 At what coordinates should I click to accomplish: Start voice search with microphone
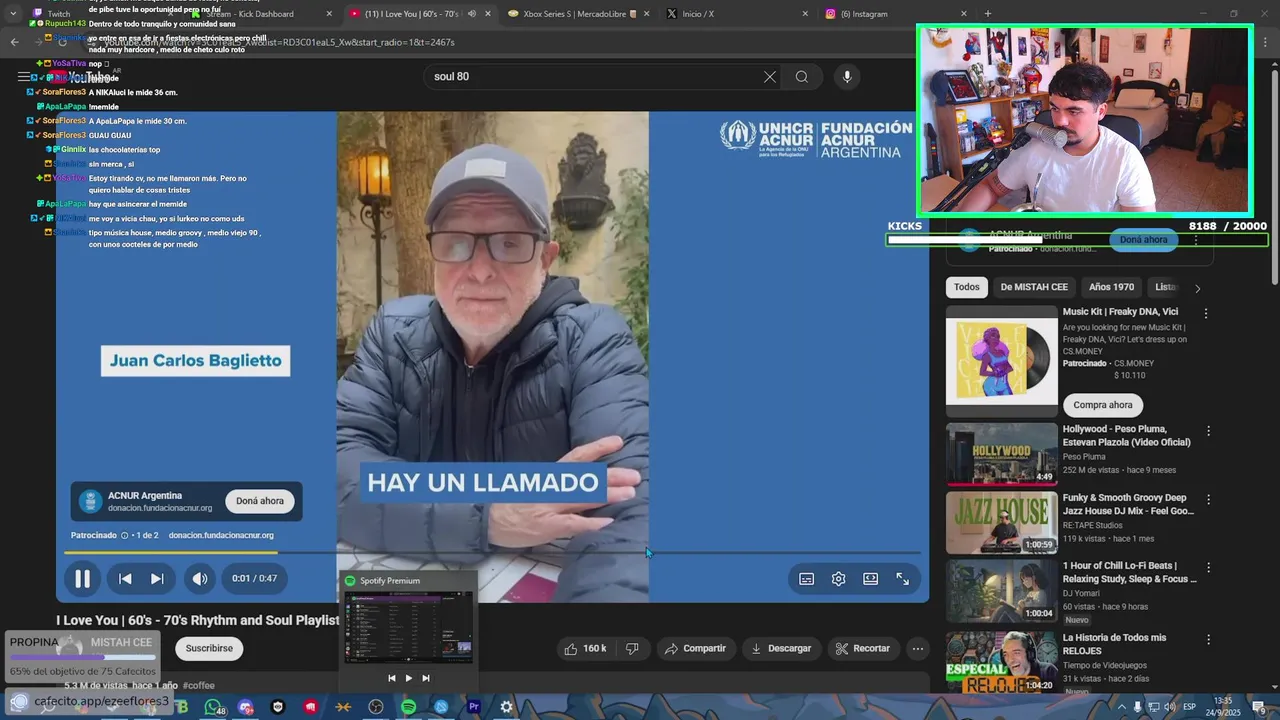pyautogui.click(x=847, y=77)
